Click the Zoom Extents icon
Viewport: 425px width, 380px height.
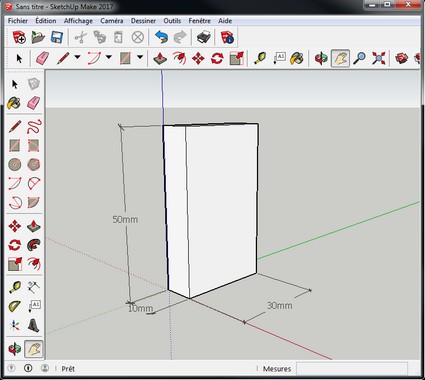[x=379, y=58]
